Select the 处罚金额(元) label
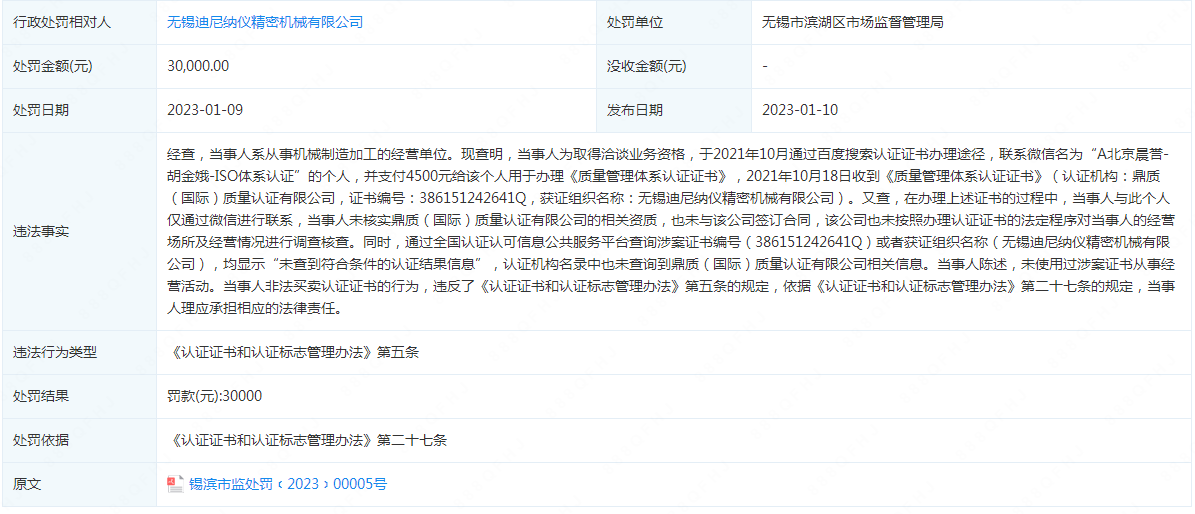 click(53, 66)
